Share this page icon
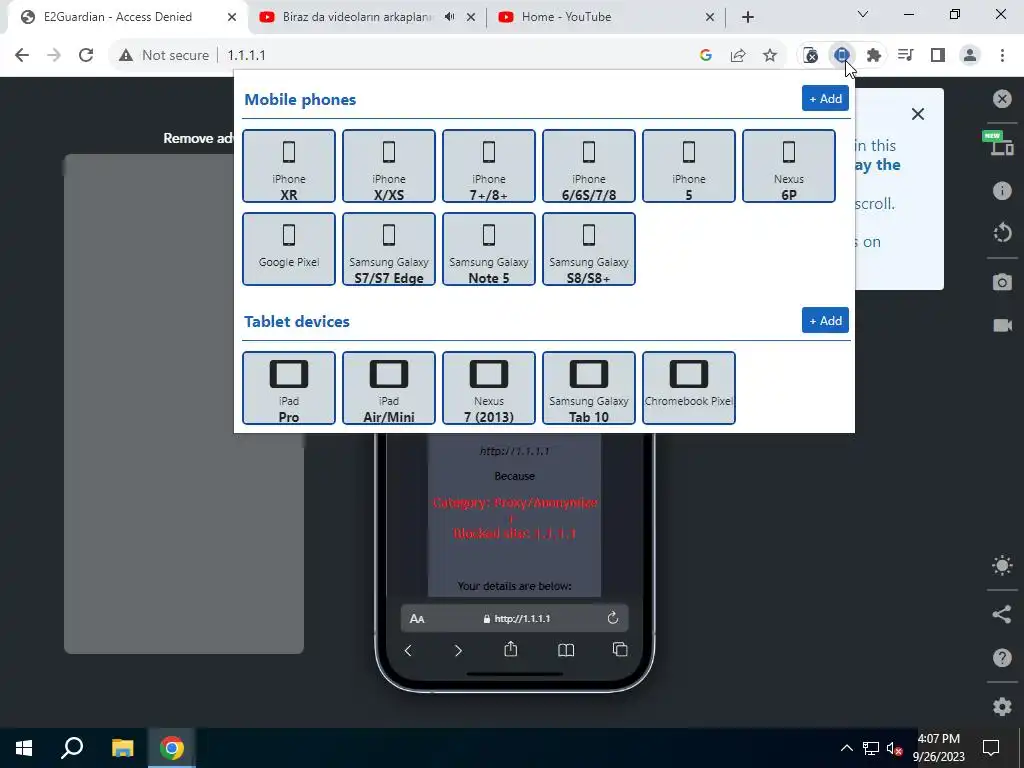 tap(738, 55)
